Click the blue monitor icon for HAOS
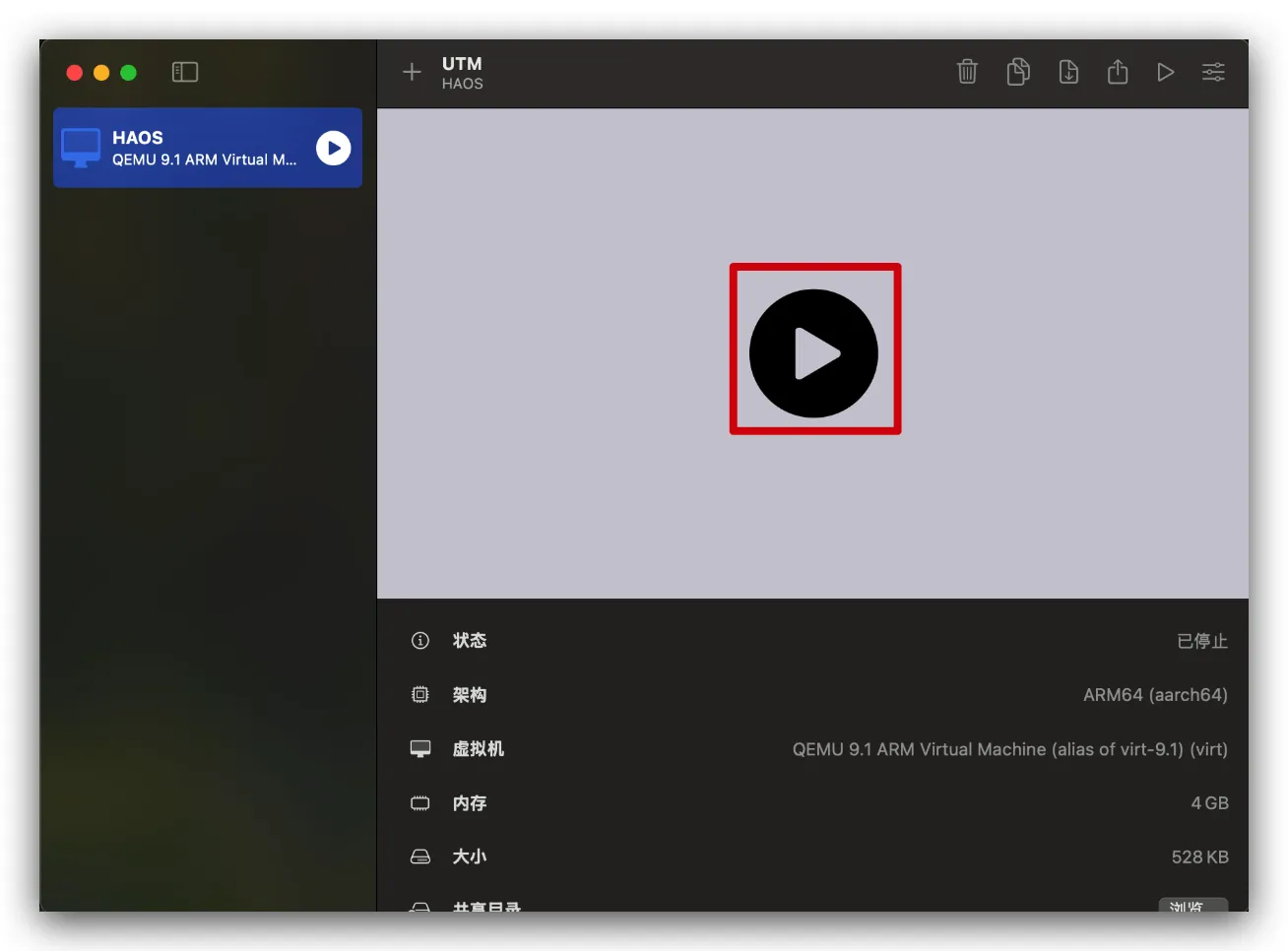Viewport: 1288px width, 951px height. [x=81, y=148]
